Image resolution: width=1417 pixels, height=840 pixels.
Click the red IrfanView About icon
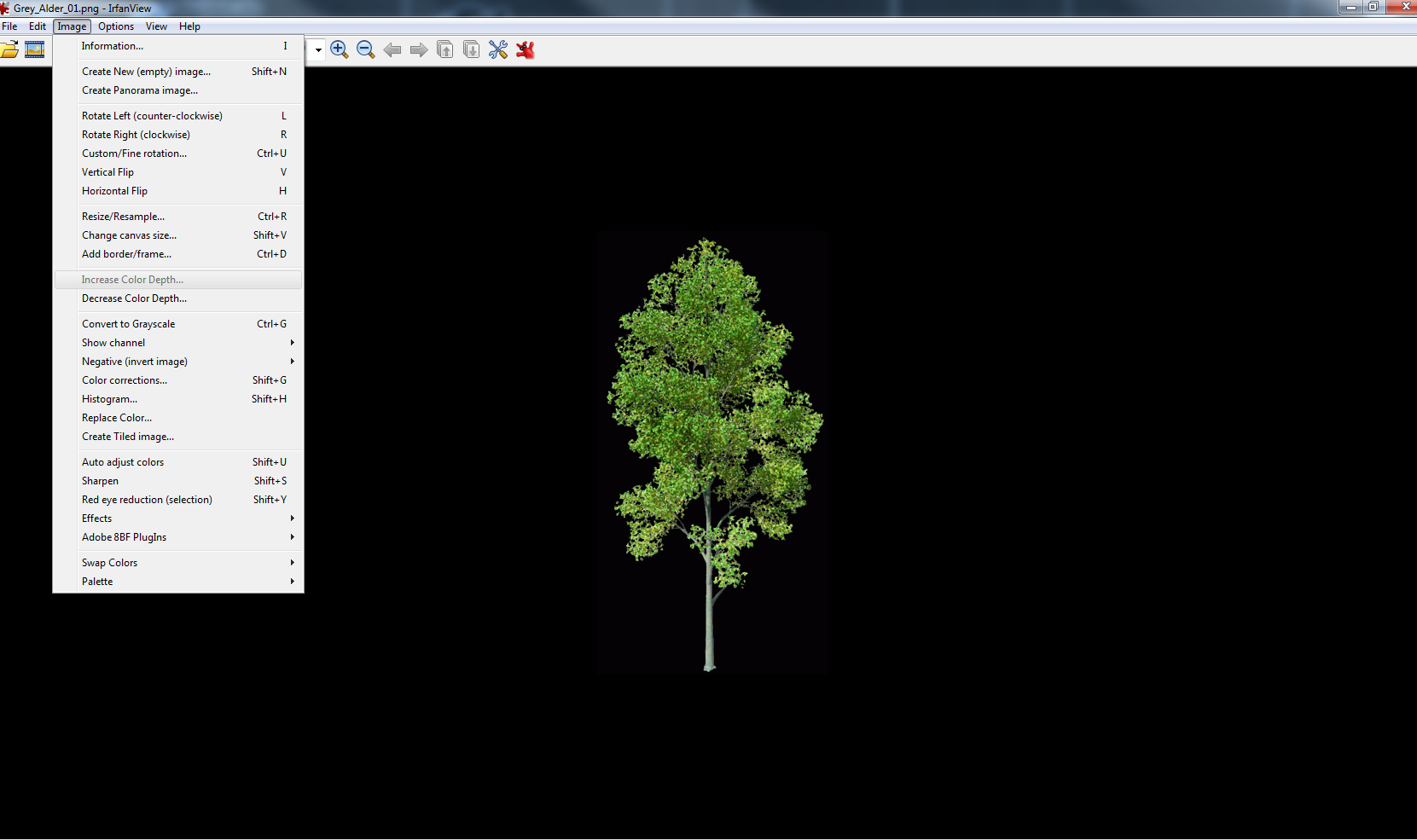pyautogui.click(x=526, y=49)
